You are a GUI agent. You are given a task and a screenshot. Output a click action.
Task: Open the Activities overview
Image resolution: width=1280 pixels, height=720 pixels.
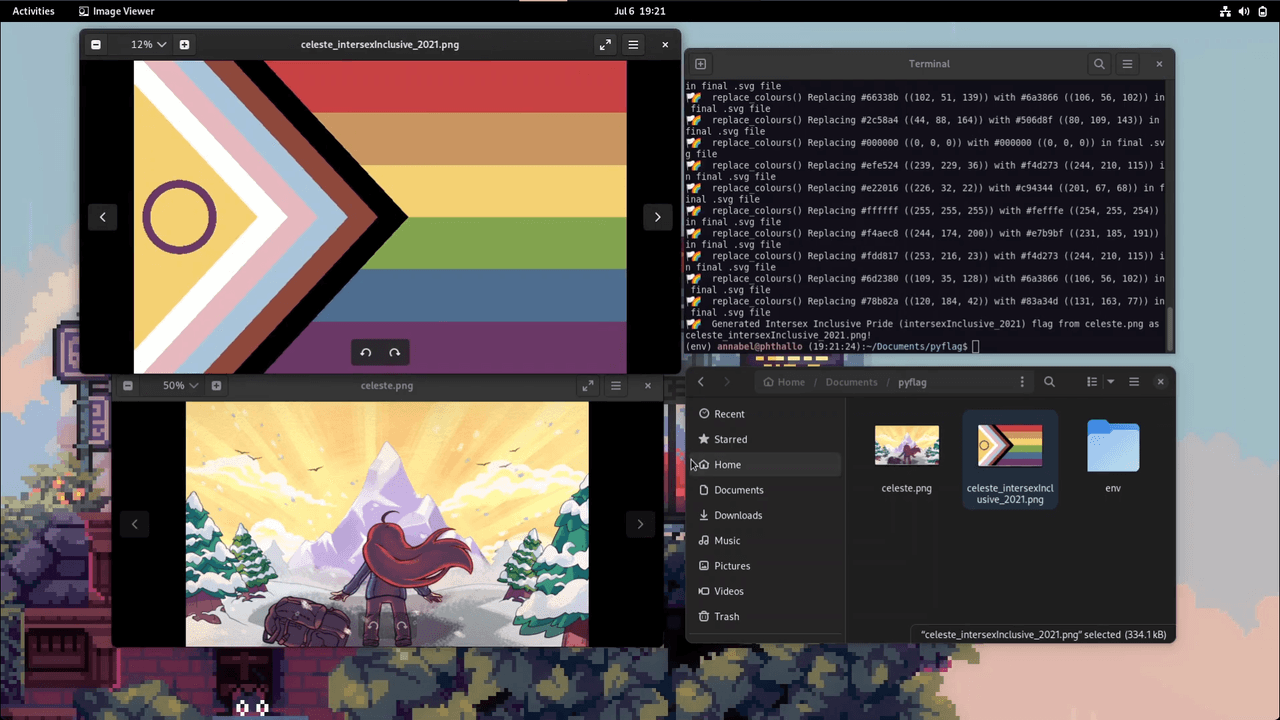tap(33, 11)
